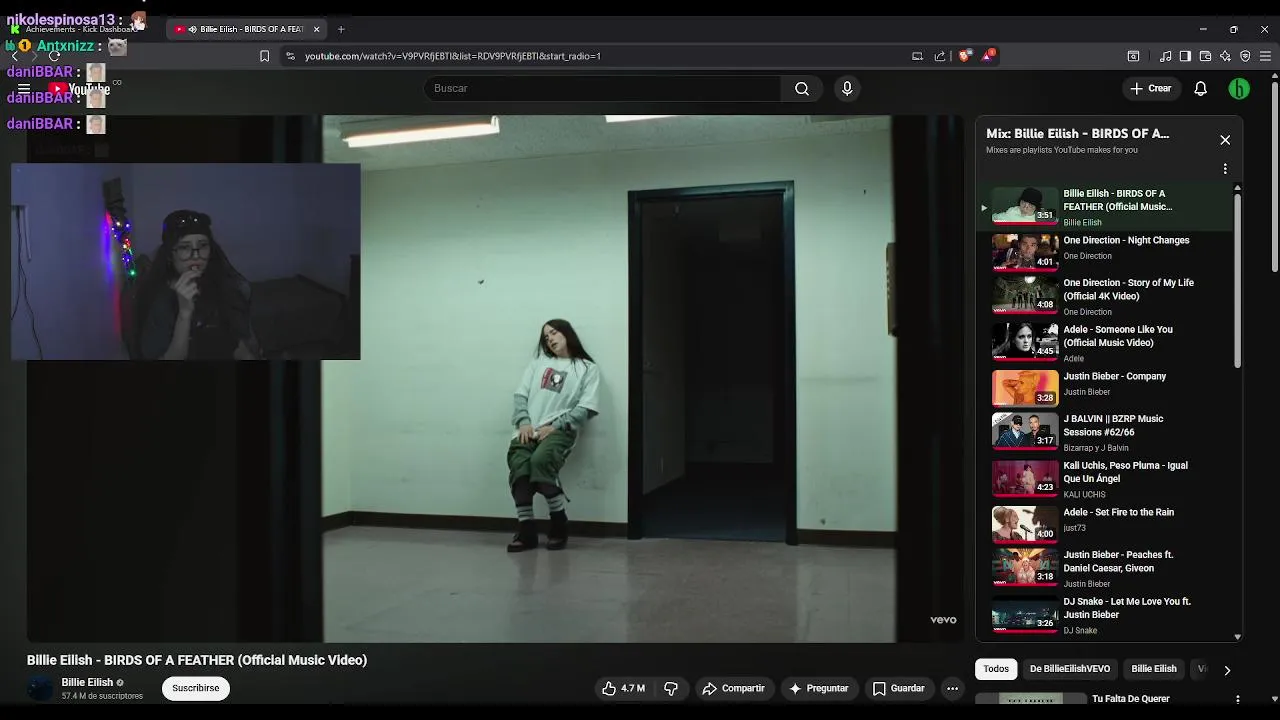
Task: Select current BIRDS OF A FEATHER playlist item
Action: coord(1105,207)
